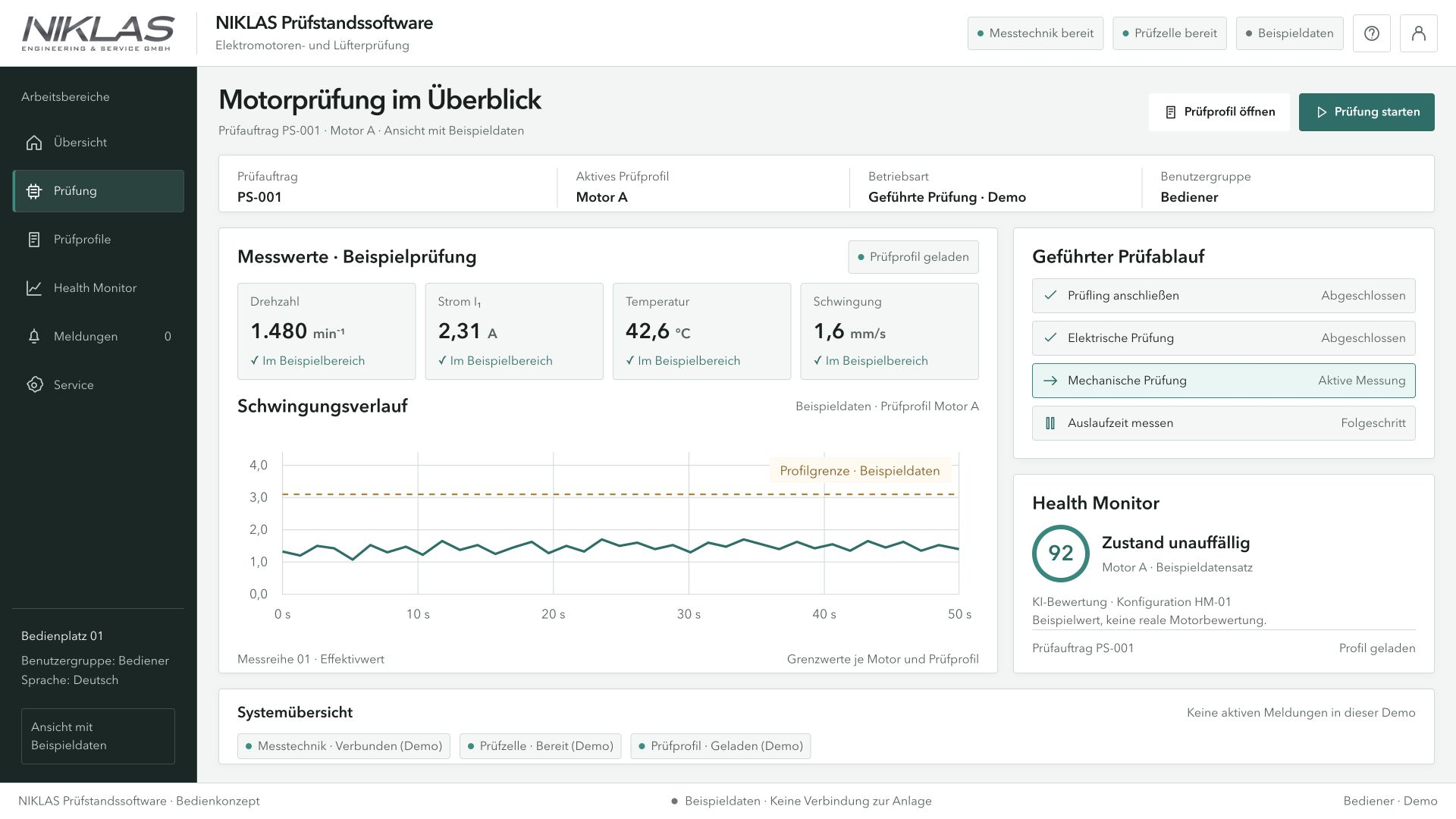Click the Gefährte Prüfung · Demo value
The image size is (1456, 819).
click(946, 197)
